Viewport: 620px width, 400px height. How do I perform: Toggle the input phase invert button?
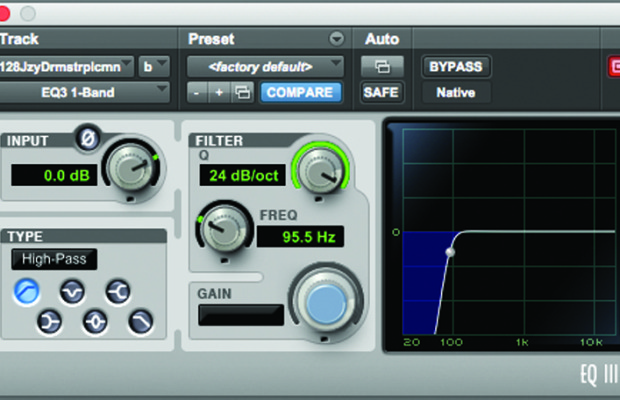point(88,138)
